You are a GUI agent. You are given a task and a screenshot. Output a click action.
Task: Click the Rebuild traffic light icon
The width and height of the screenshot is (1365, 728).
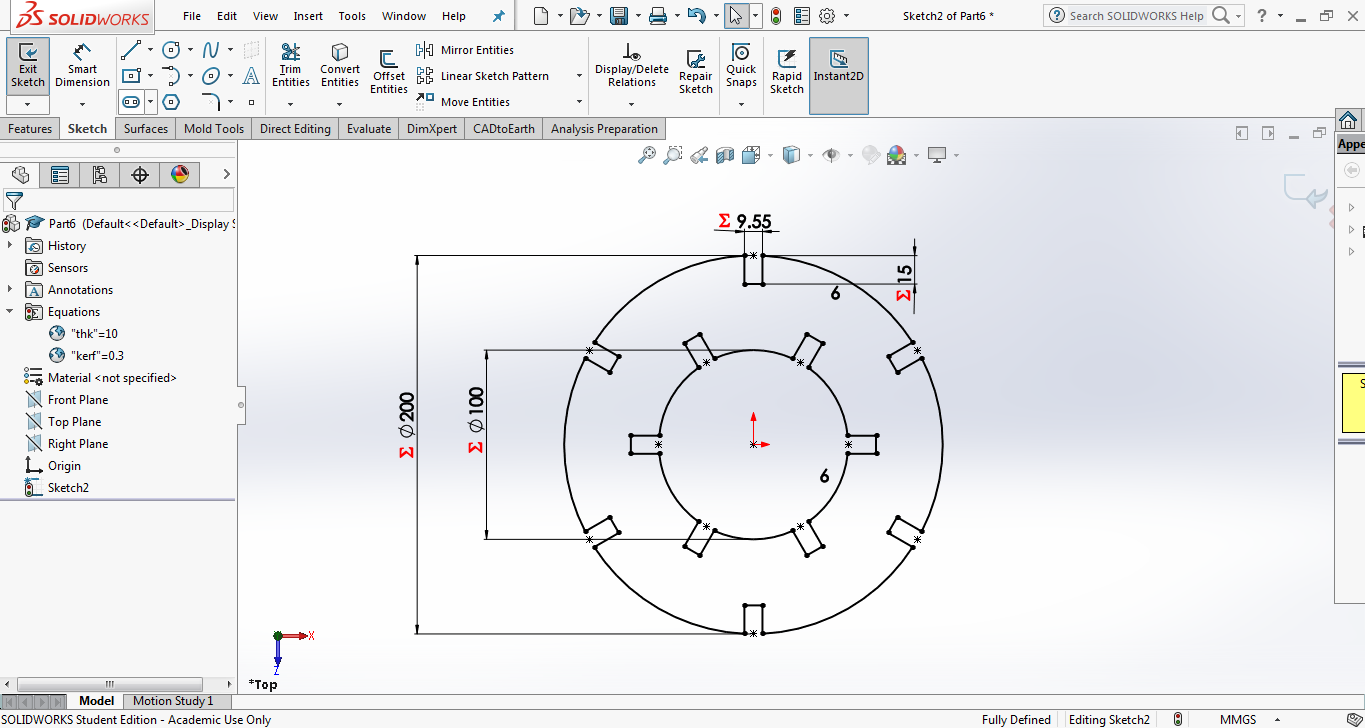pyautogui.click(x=777, y=16)
